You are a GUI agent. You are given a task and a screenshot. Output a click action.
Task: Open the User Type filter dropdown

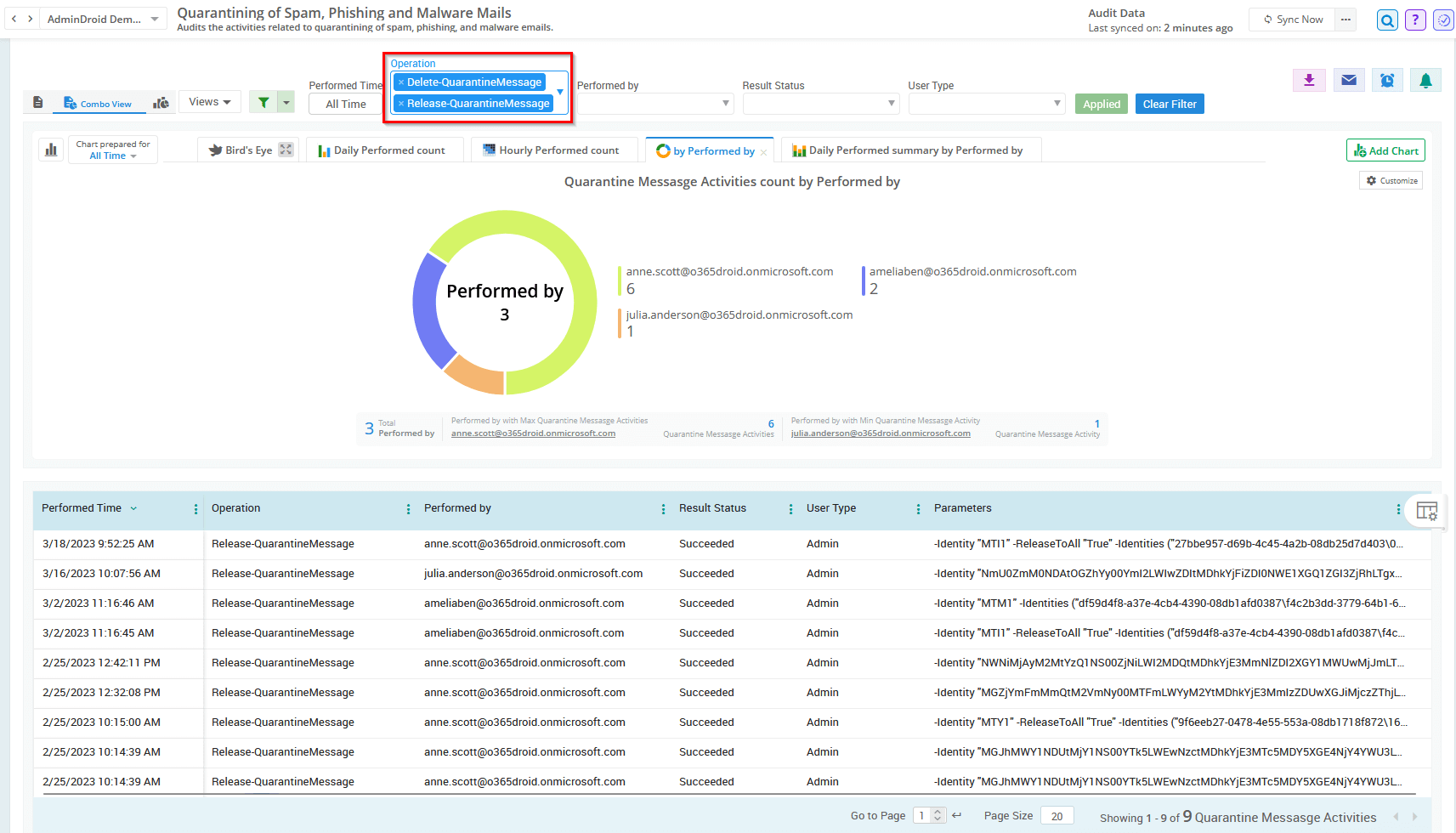(x=986, y=104)
